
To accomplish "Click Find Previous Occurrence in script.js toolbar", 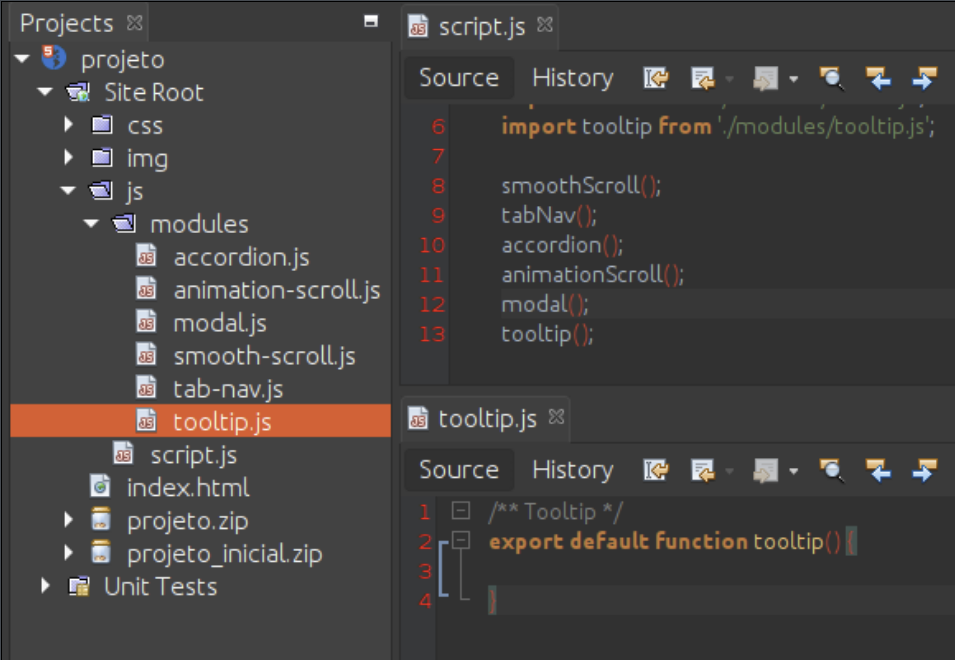I will [x=879, y=78].
